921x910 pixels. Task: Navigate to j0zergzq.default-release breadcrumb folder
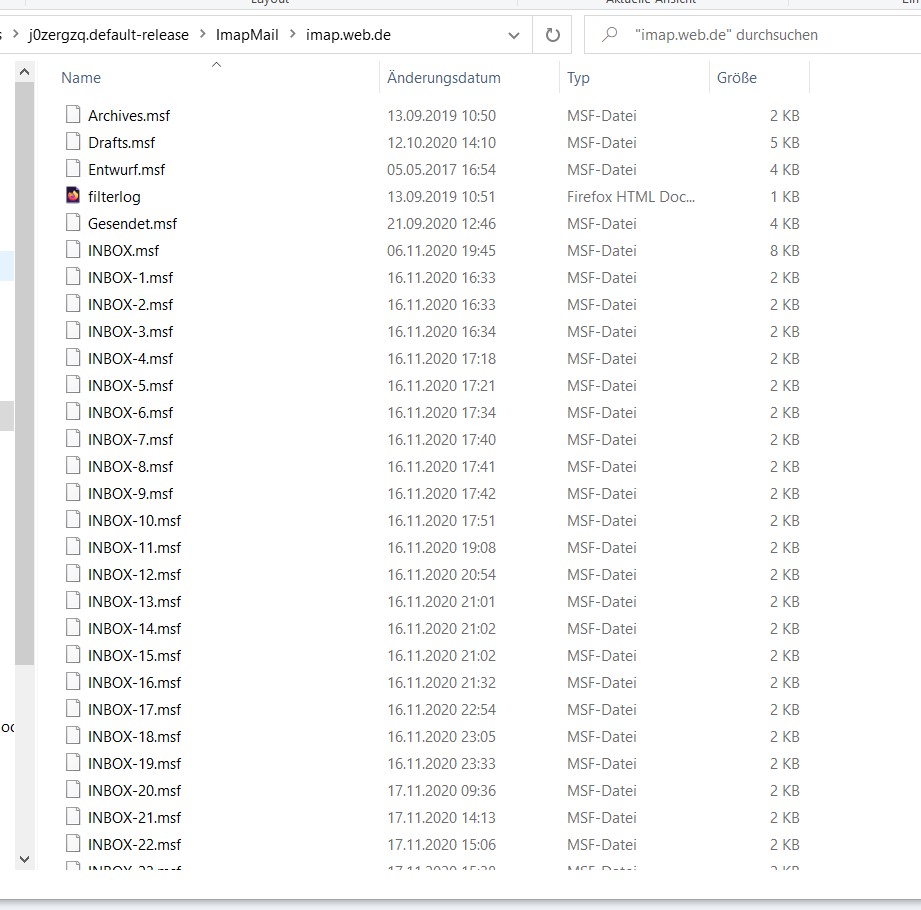pyautogui.click(x=108, y=35)
